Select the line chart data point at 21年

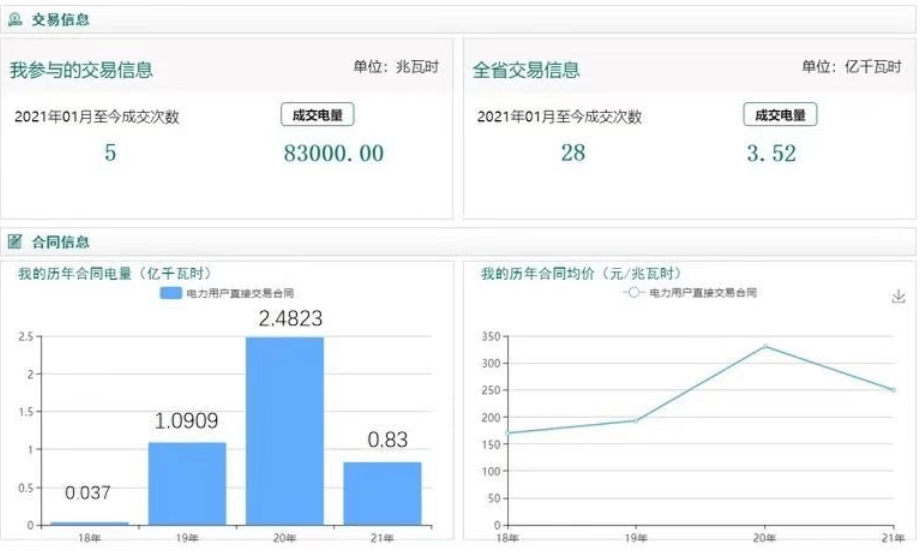tap(893, 390)
